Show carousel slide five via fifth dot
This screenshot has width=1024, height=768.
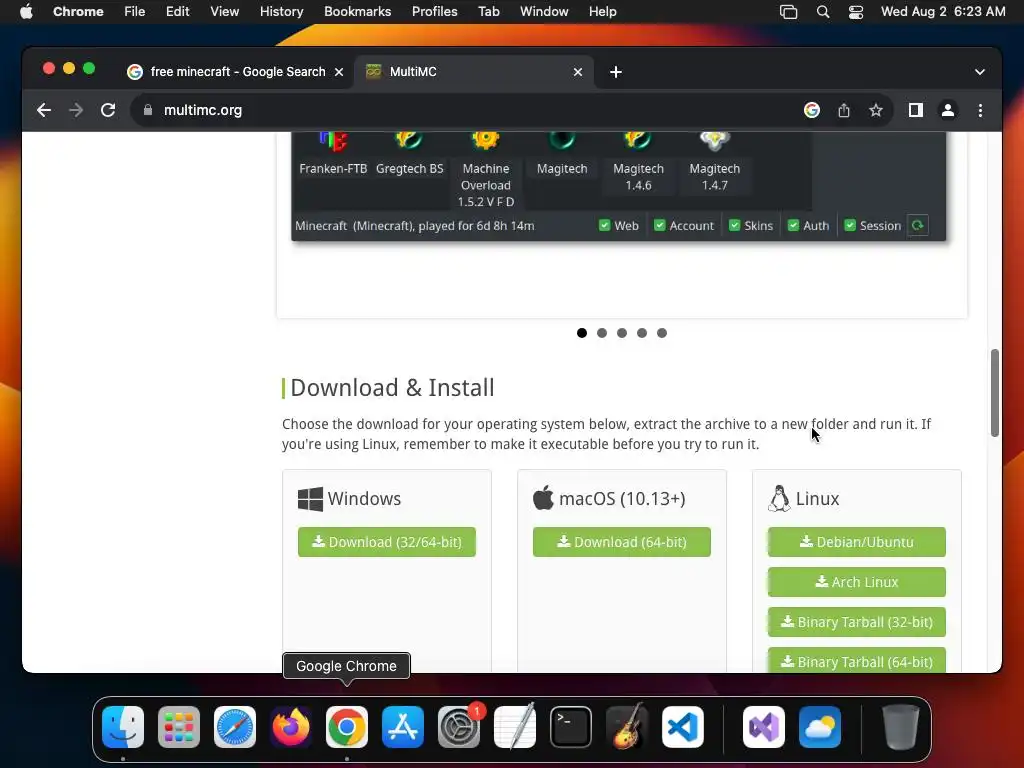tap(662, 333)
